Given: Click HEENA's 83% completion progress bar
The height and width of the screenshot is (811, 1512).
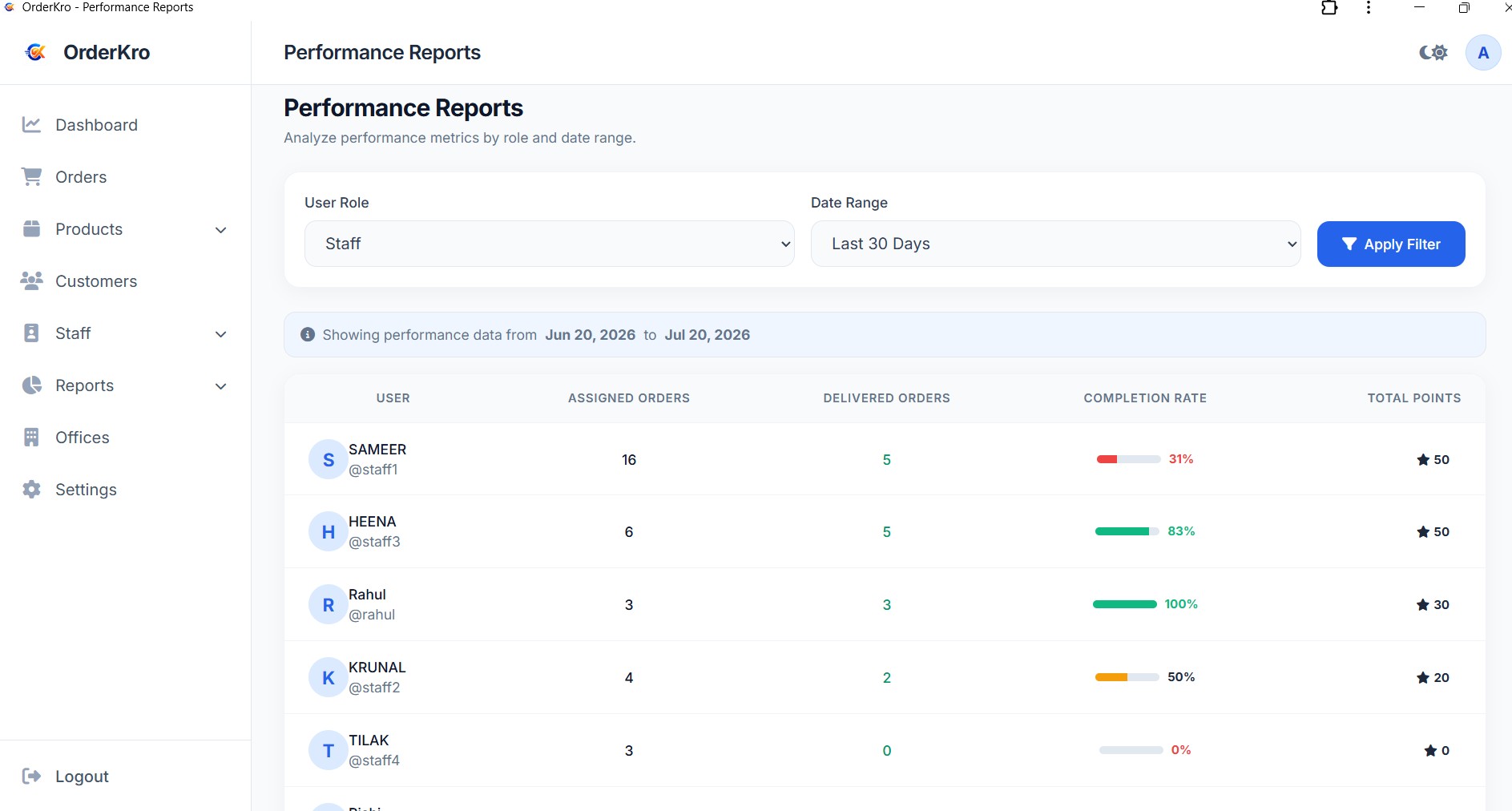Looking at the screenshot, I should 1127,531.
